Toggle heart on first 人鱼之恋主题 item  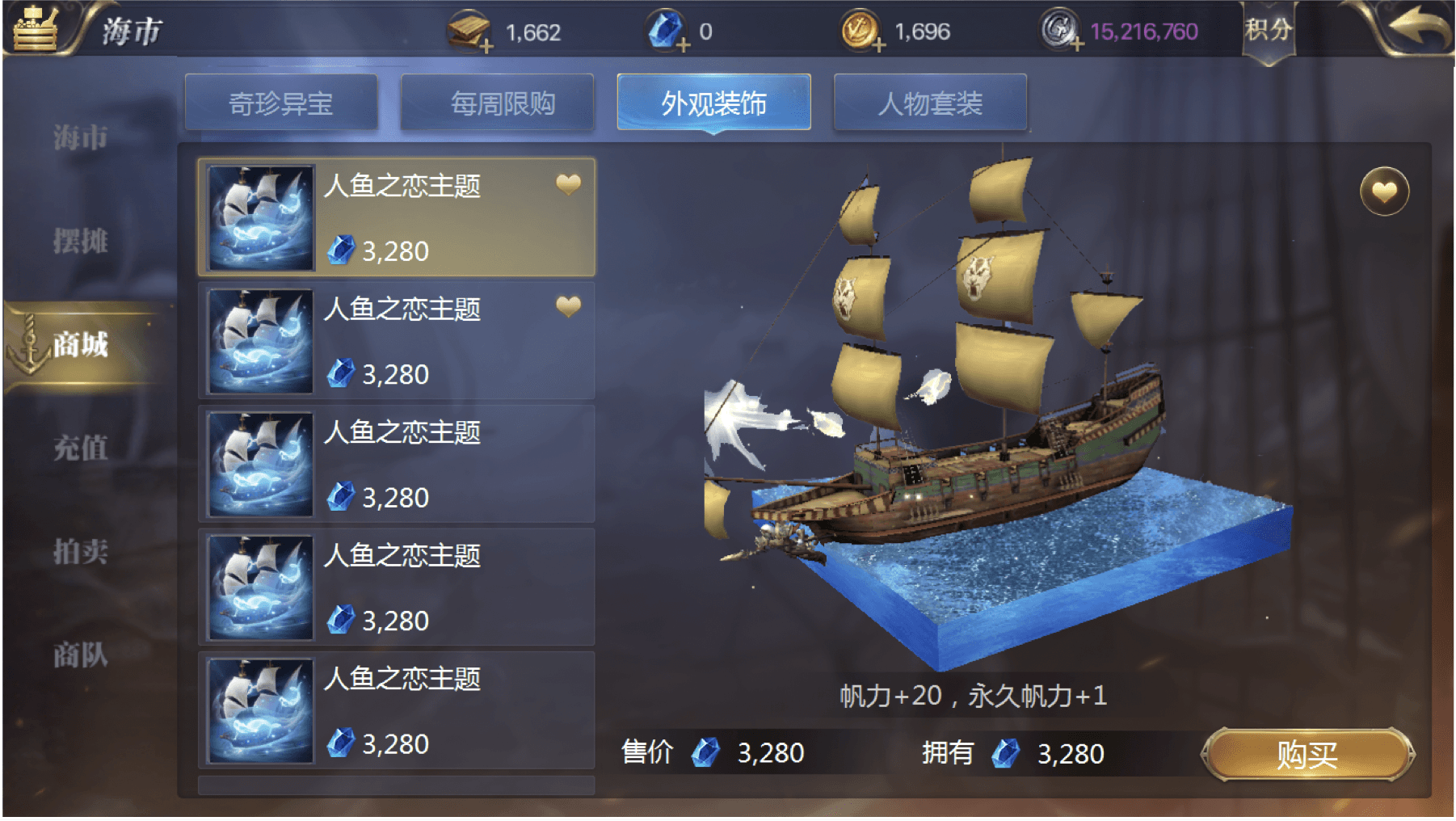pos(569,184)
